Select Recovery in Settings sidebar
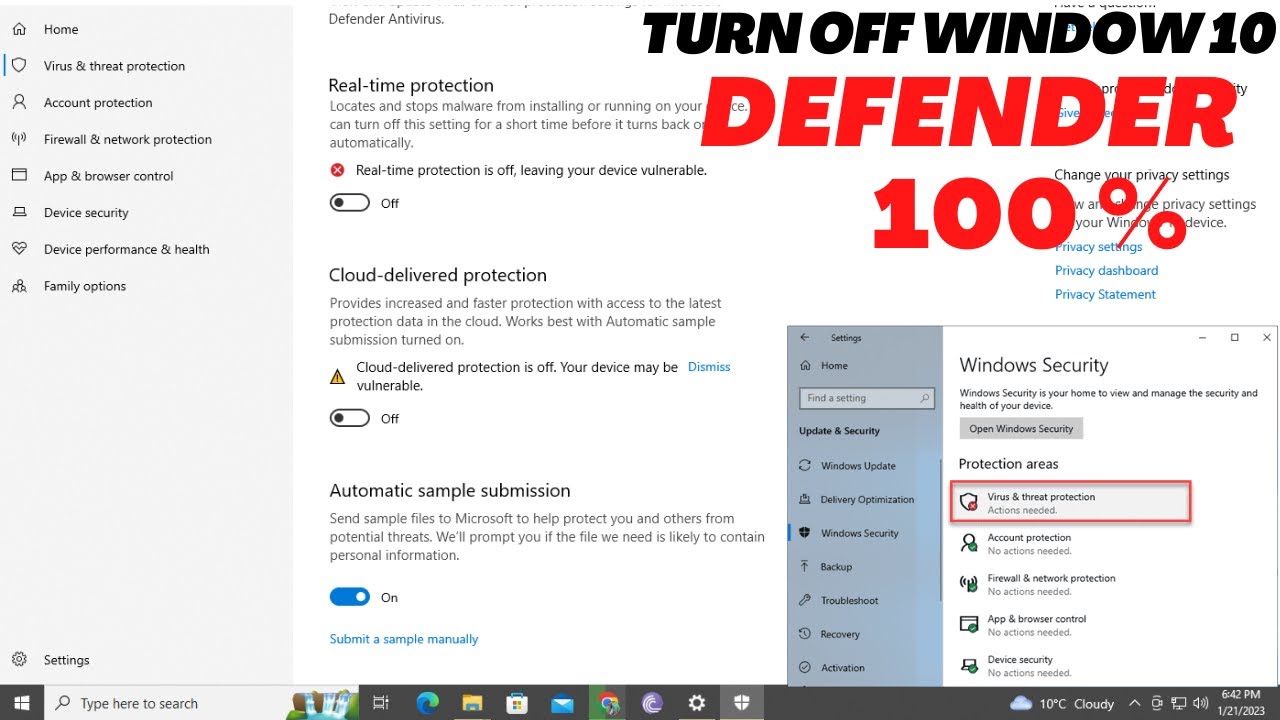Image resolution: width=1280 pixels, height=720 pixels. (830, 634)
